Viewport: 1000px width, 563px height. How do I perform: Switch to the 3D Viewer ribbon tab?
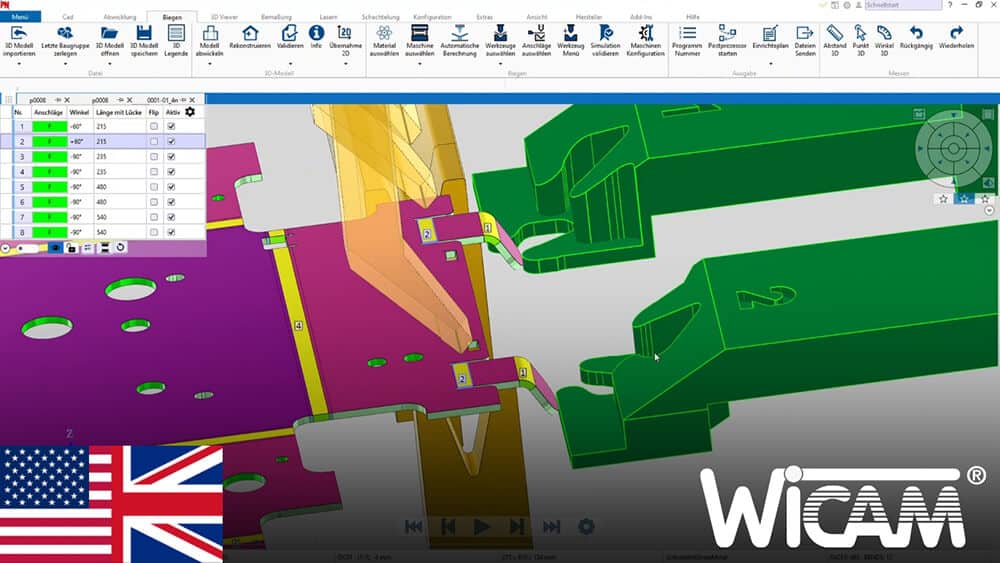[224, 17]
